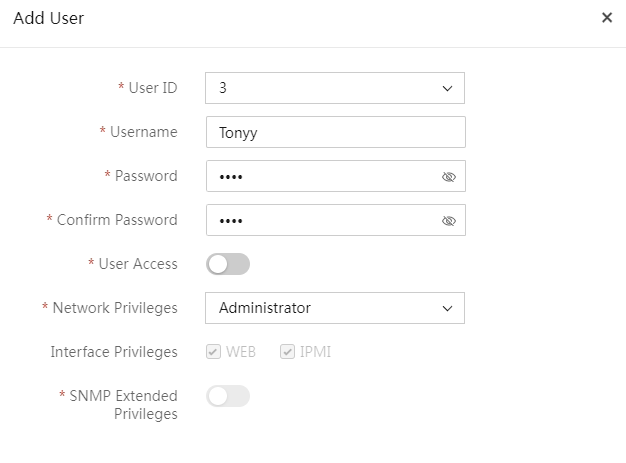Click the Confirm Password label text

point(117,220)
